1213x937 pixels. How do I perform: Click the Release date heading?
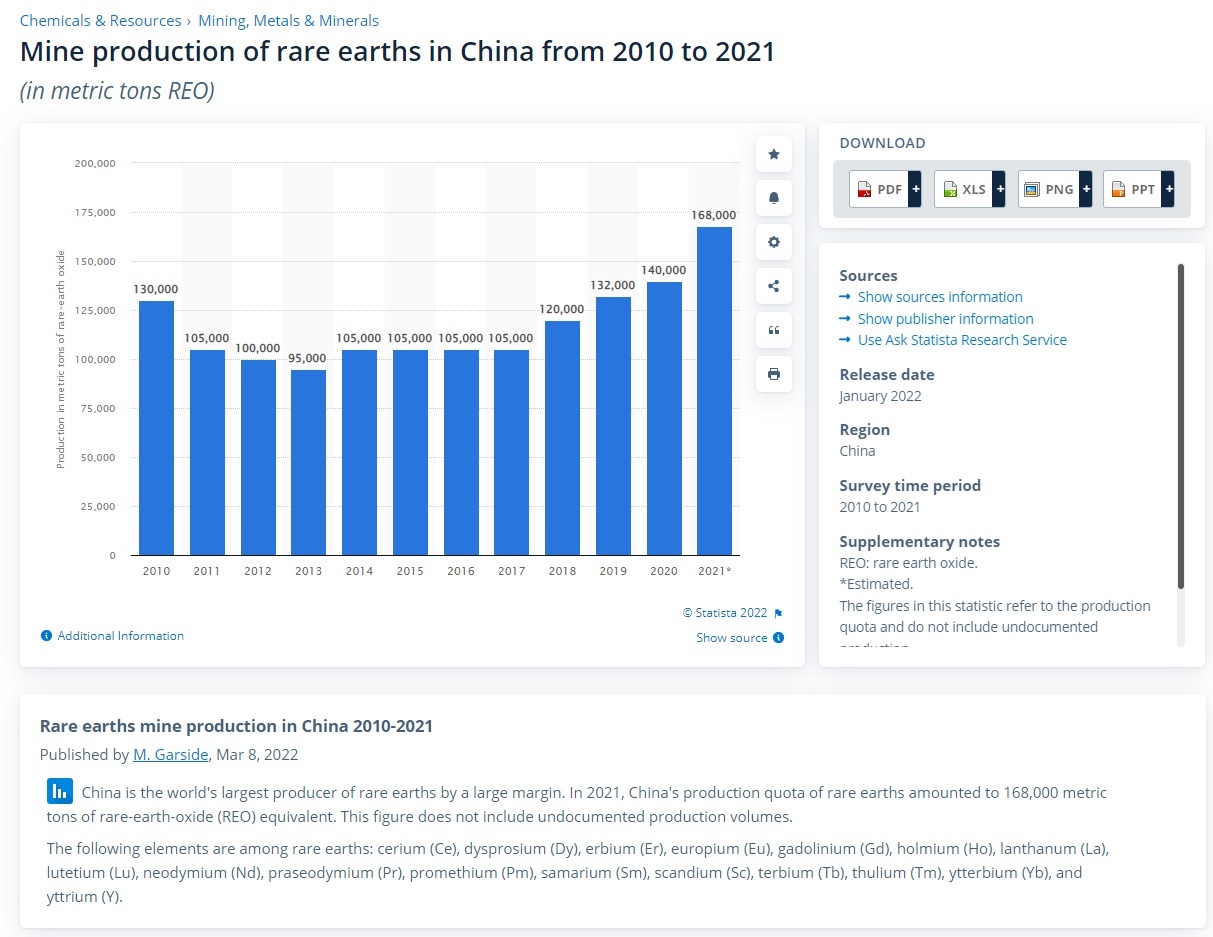[887, 375]
